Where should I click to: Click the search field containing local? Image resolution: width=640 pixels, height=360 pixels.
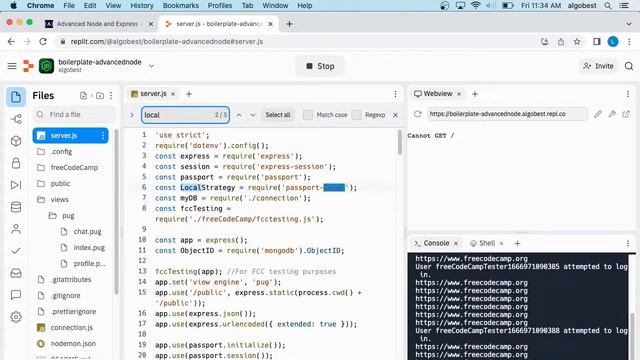tap(185, 115)
